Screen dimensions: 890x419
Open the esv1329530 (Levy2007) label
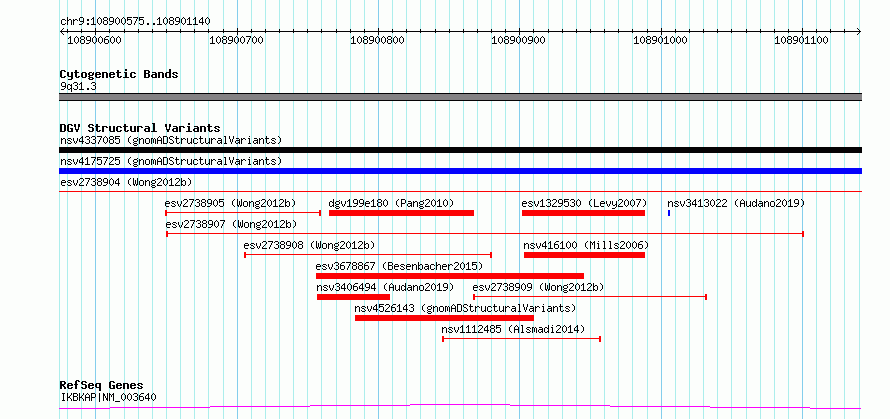tap(584, 203)
